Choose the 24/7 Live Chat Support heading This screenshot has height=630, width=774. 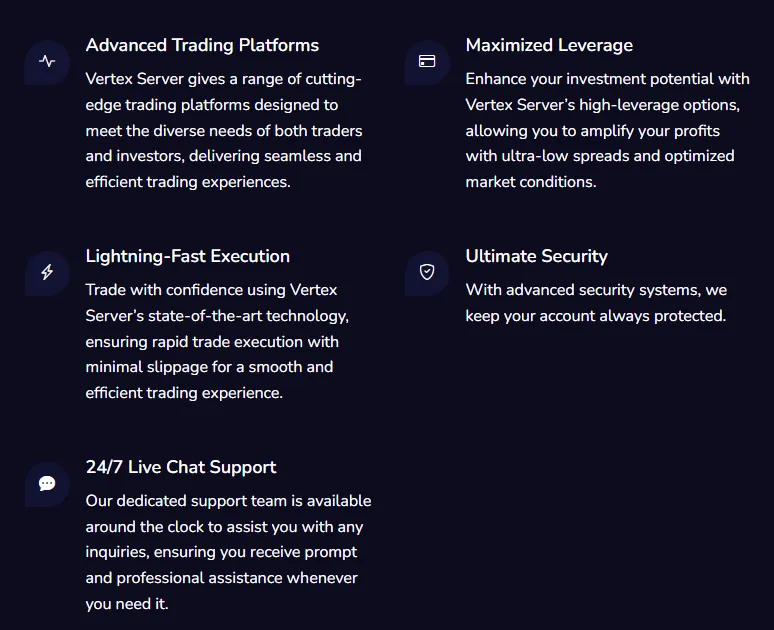(x=181, y=467)
